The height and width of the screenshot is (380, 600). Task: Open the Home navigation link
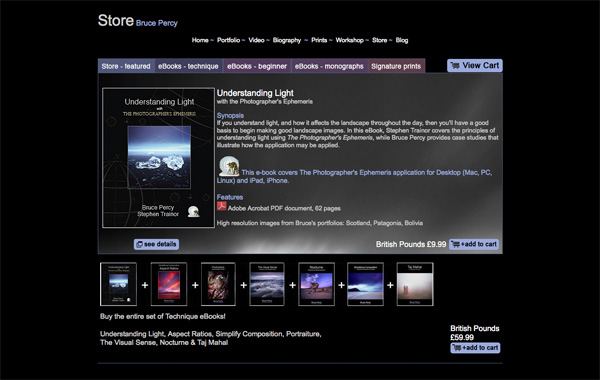[x=200, y=40]
